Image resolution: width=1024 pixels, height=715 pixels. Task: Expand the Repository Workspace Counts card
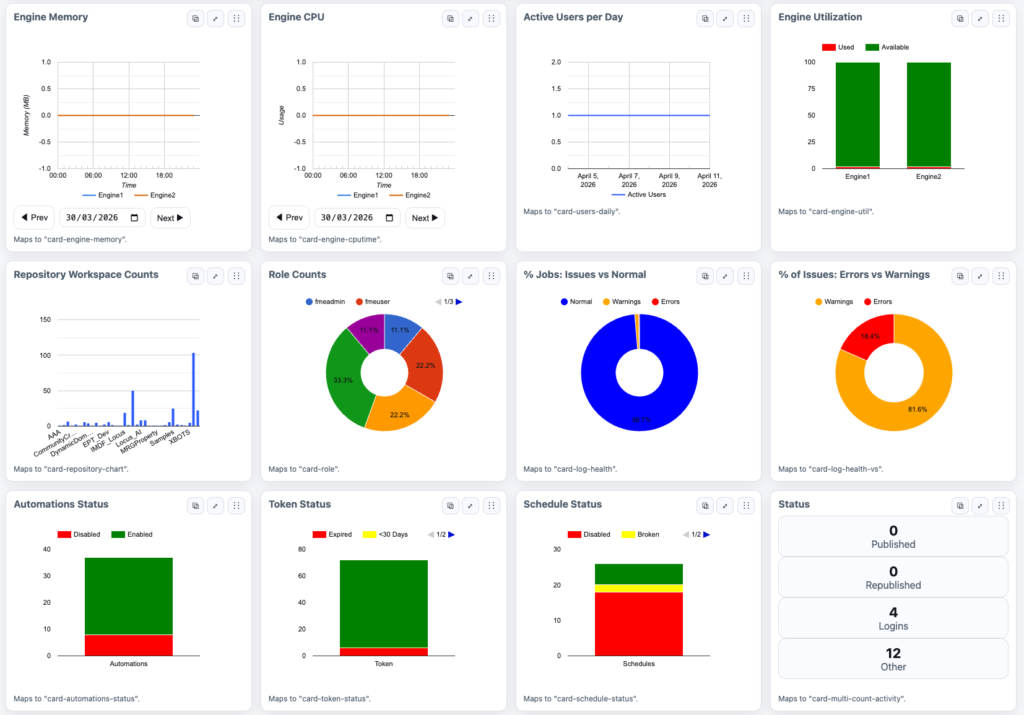point(215,276)
